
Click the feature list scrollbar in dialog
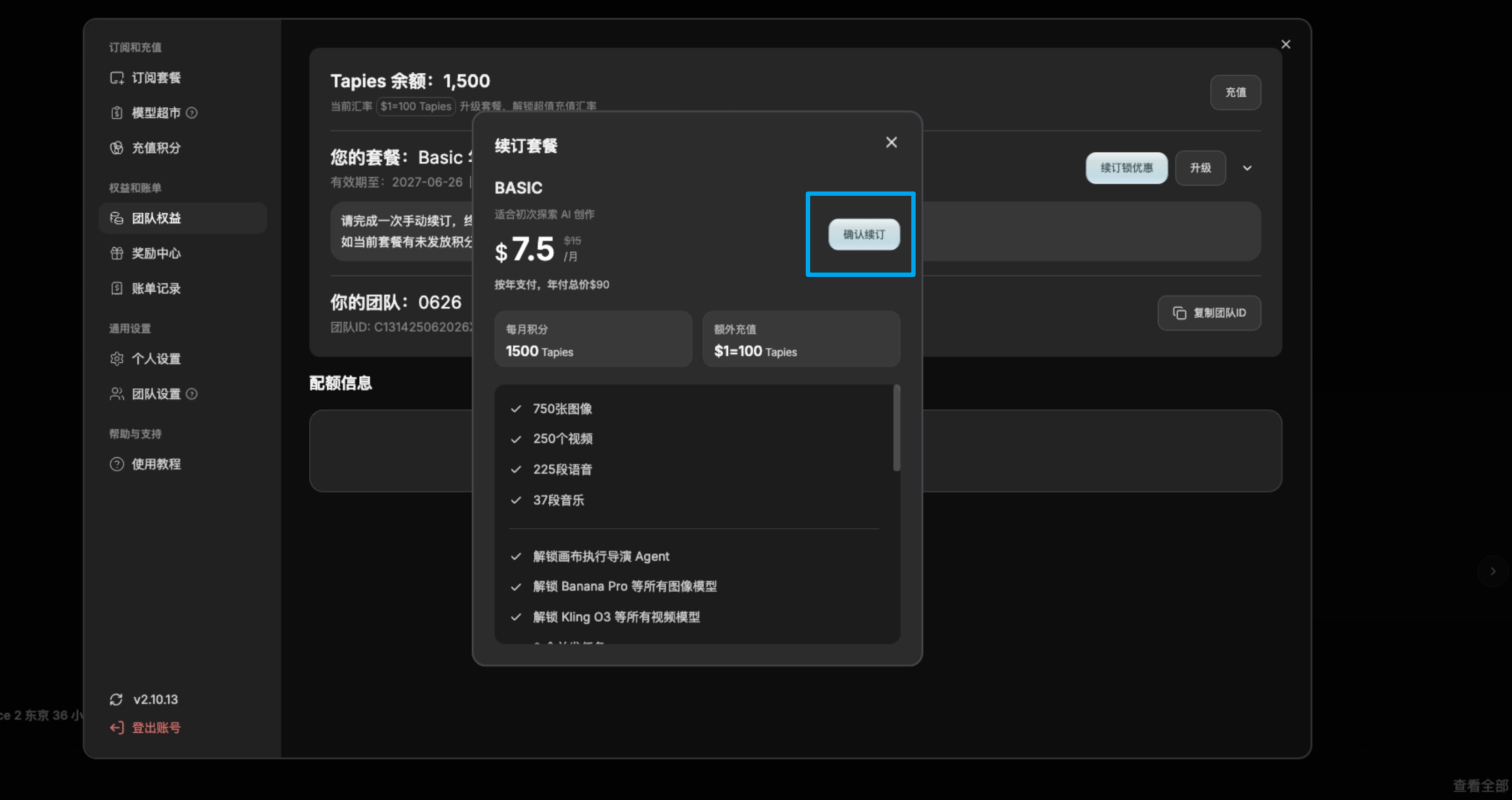(897, 428)
